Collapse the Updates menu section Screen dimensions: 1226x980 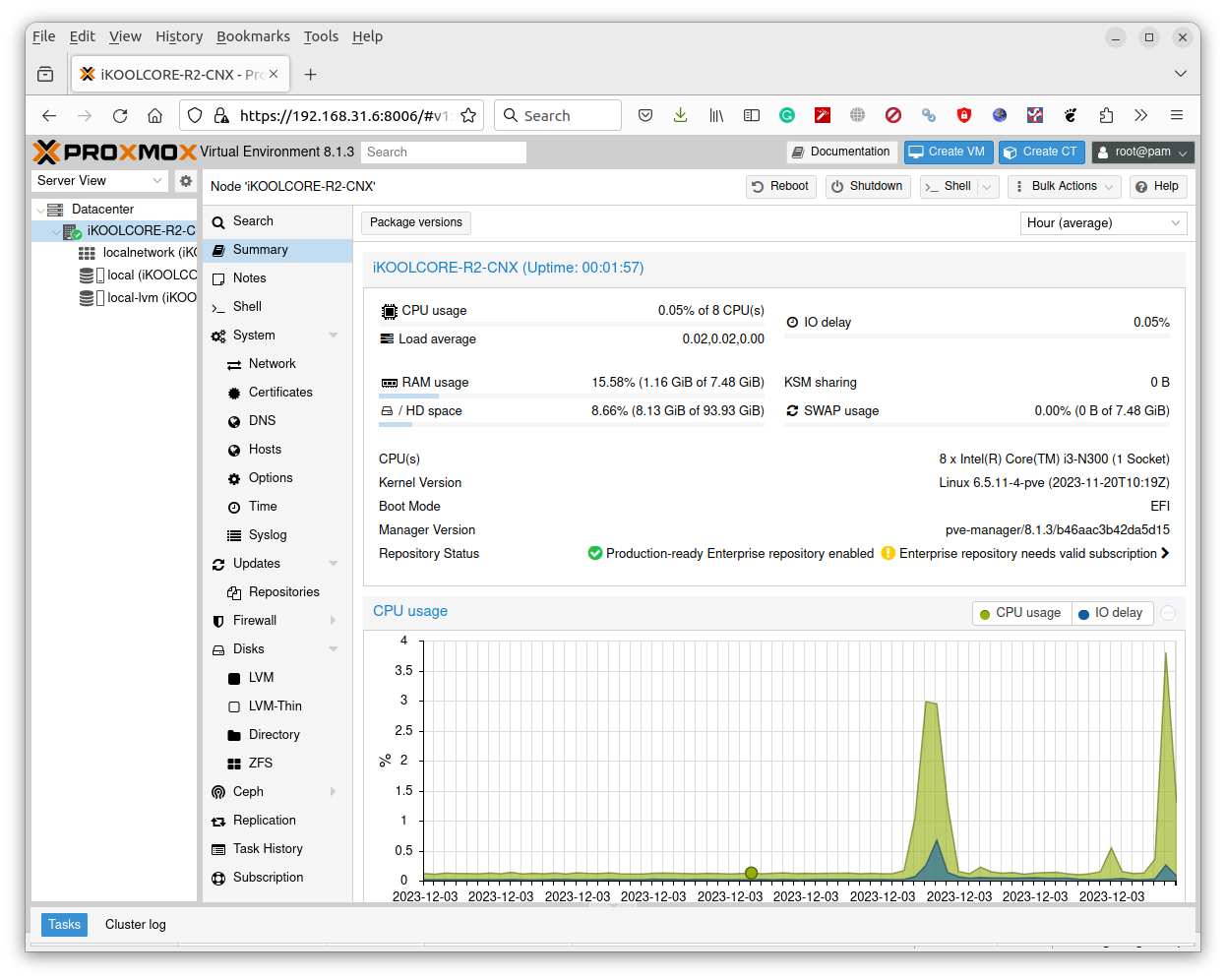pos(334,564)
